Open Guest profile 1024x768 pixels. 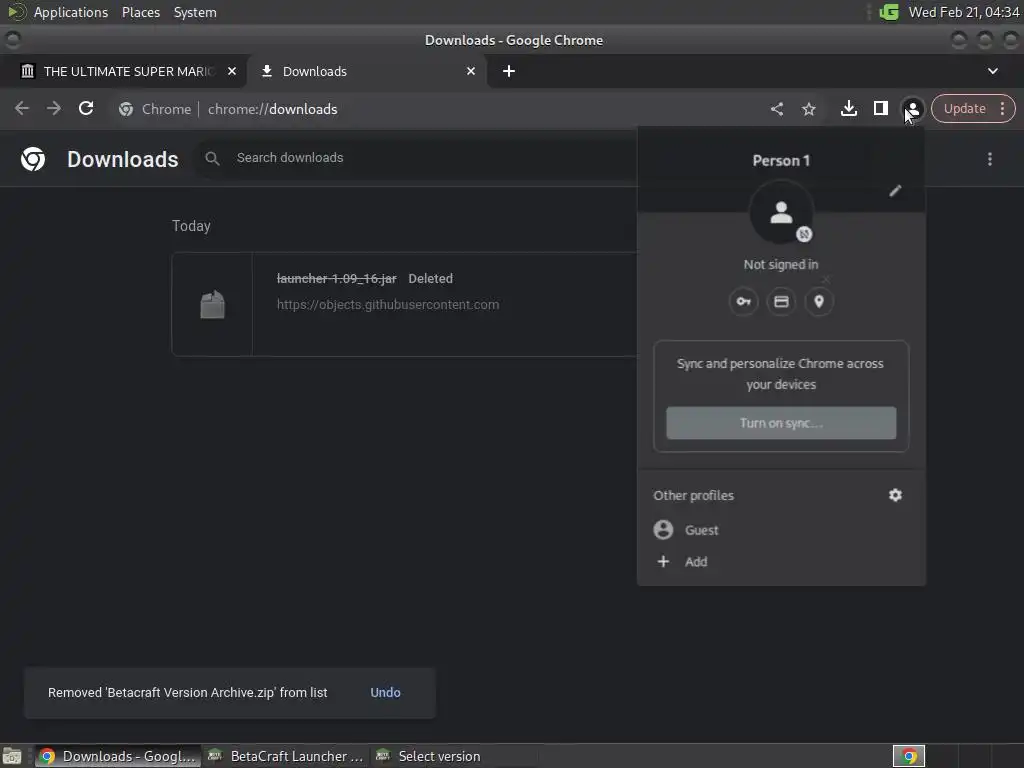pos(781,530)
